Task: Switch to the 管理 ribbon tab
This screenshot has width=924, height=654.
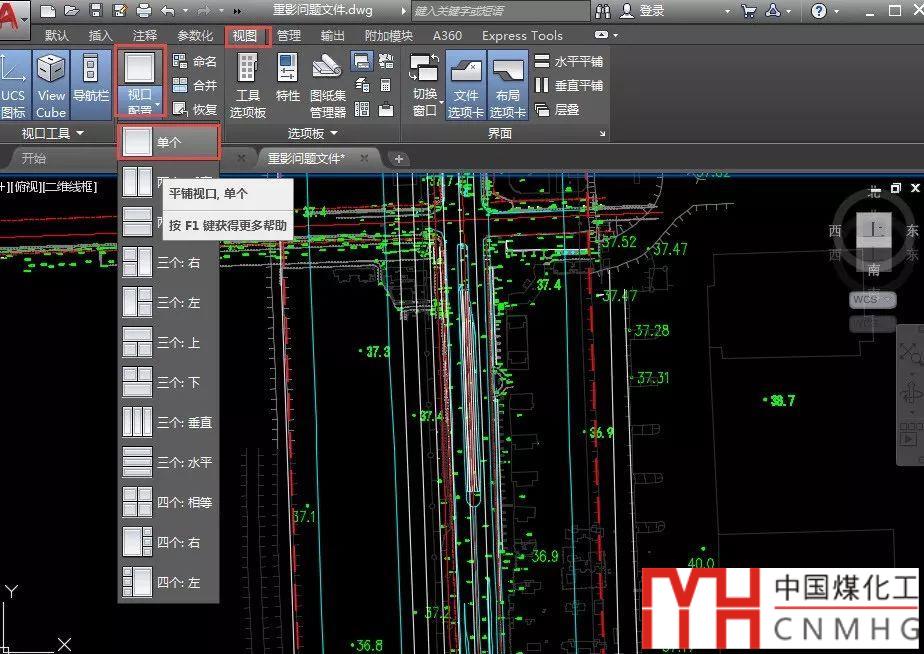Action: [289, 35]
